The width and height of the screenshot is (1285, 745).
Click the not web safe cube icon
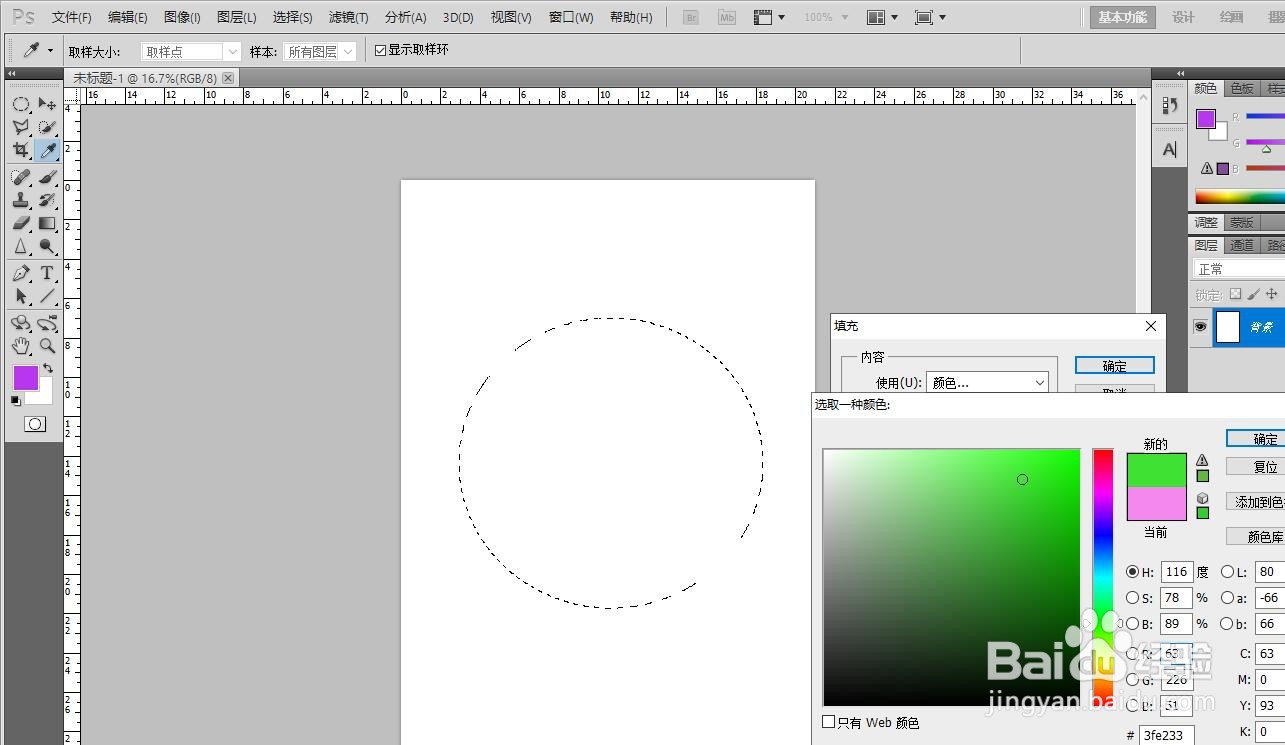1202,498
